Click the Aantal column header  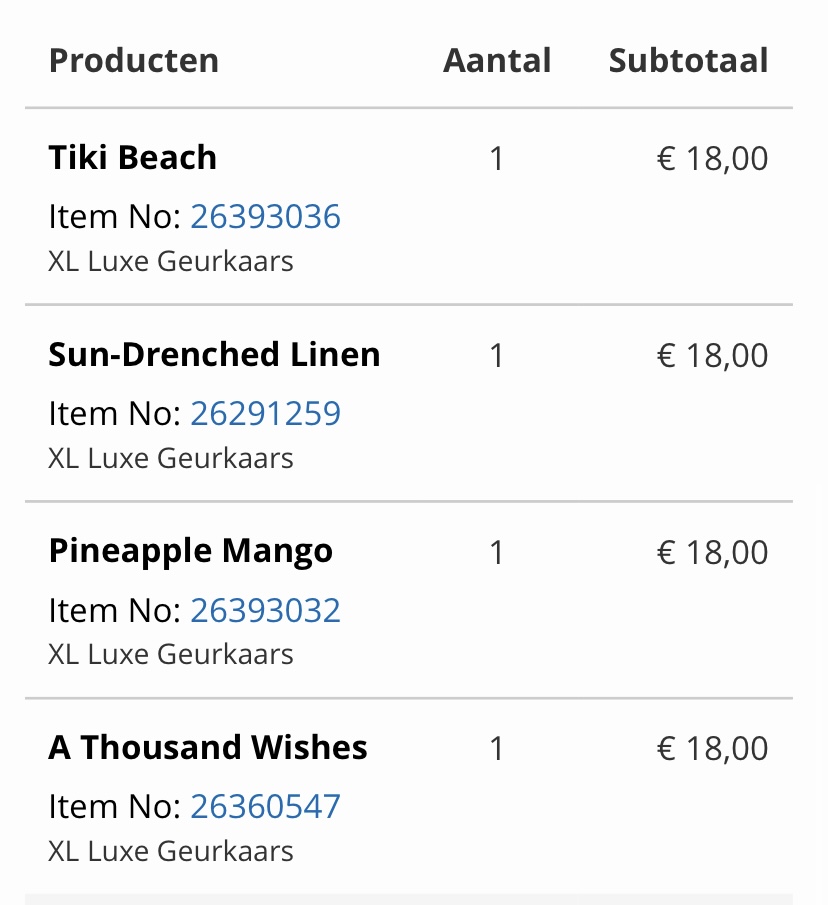click(497, 60)
